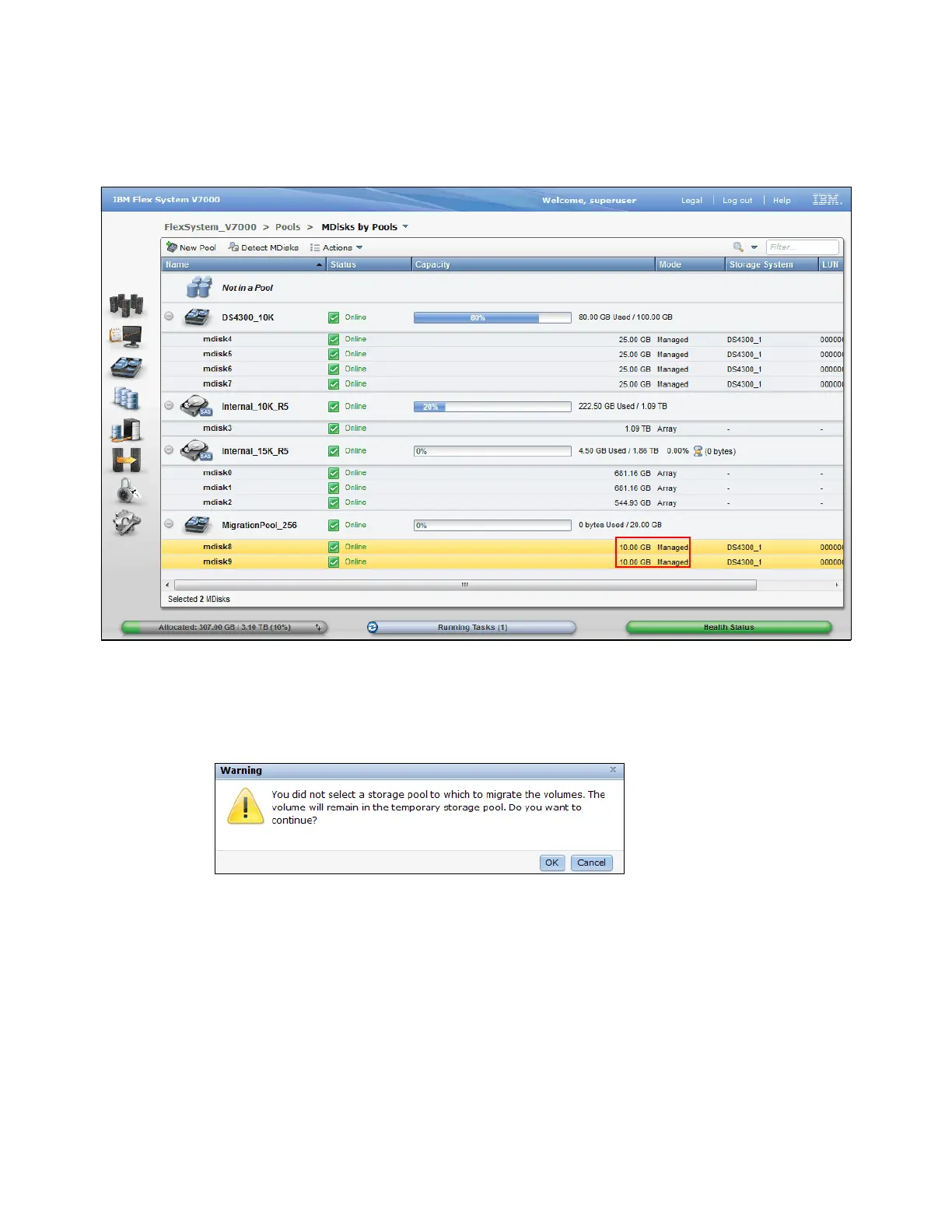Sort by the Mode column header

[x=691, y=264]
